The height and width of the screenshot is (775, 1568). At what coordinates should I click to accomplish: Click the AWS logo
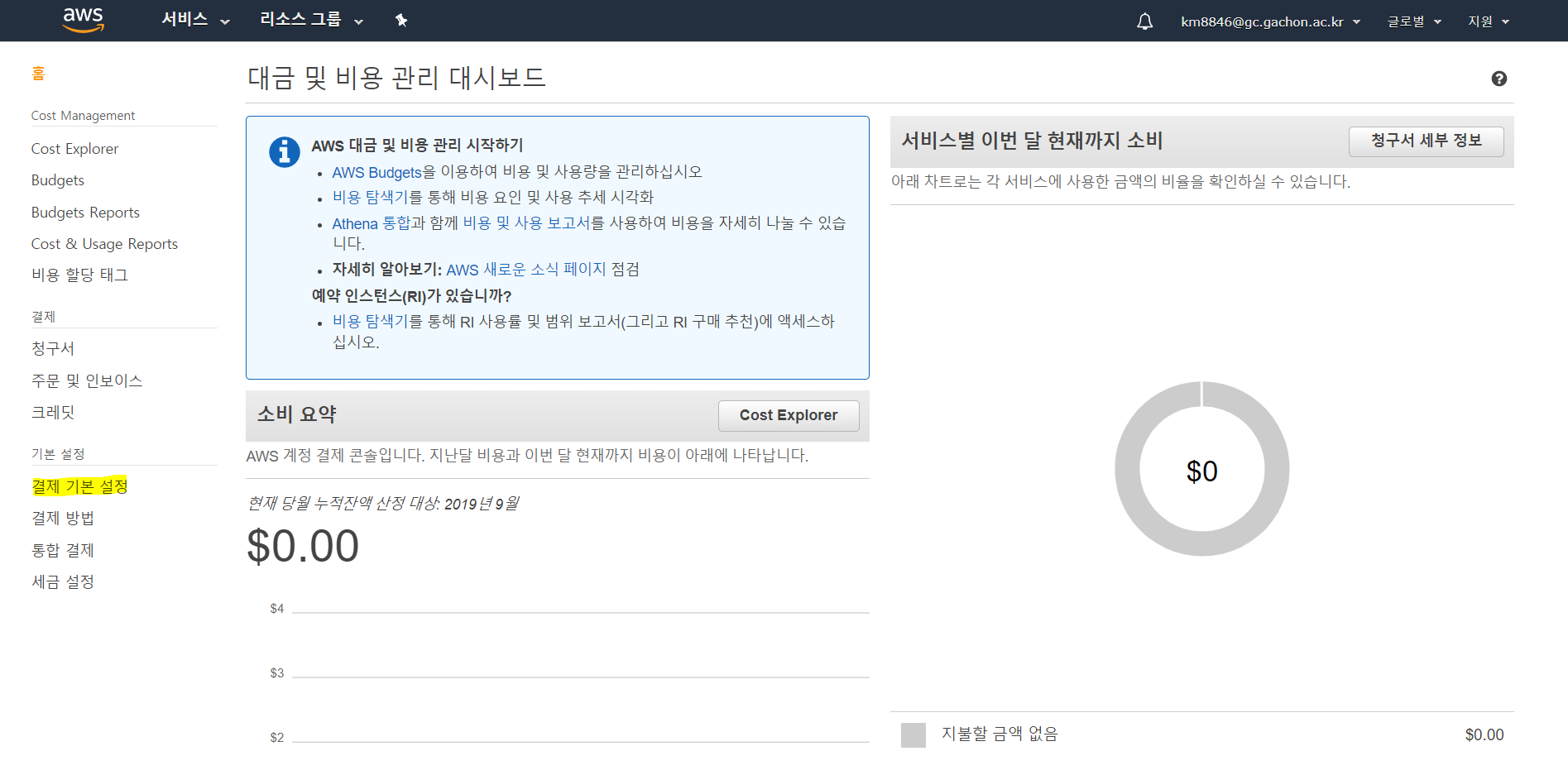[84, 20]
